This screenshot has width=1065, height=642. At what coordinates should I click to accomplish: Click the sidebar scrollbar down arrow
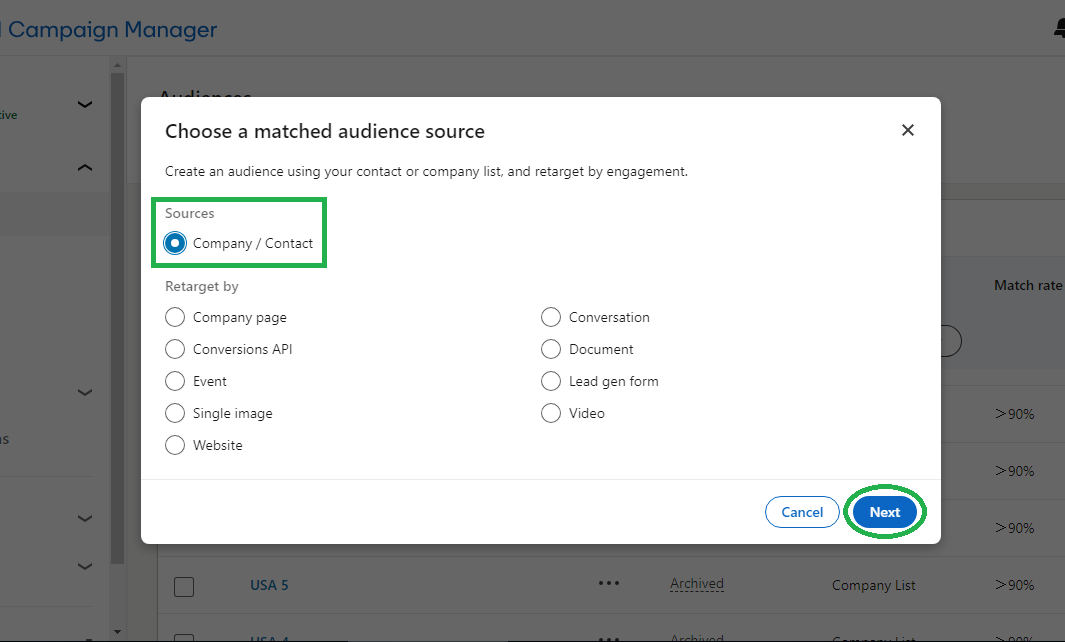(x=117, y=631)
